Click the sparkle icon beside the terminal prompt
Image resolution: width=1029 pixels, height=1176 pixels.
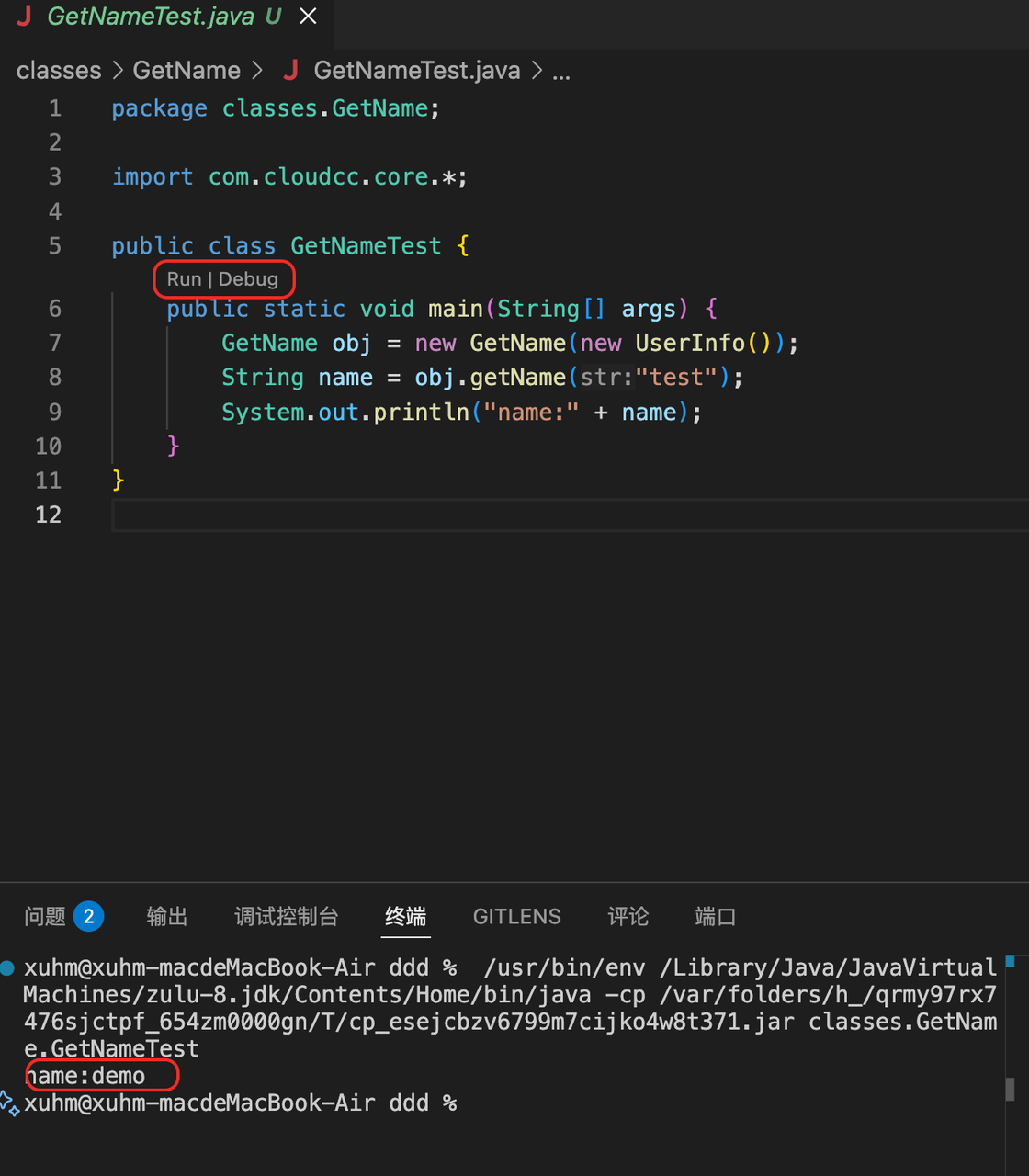[x=9, y=1103]
